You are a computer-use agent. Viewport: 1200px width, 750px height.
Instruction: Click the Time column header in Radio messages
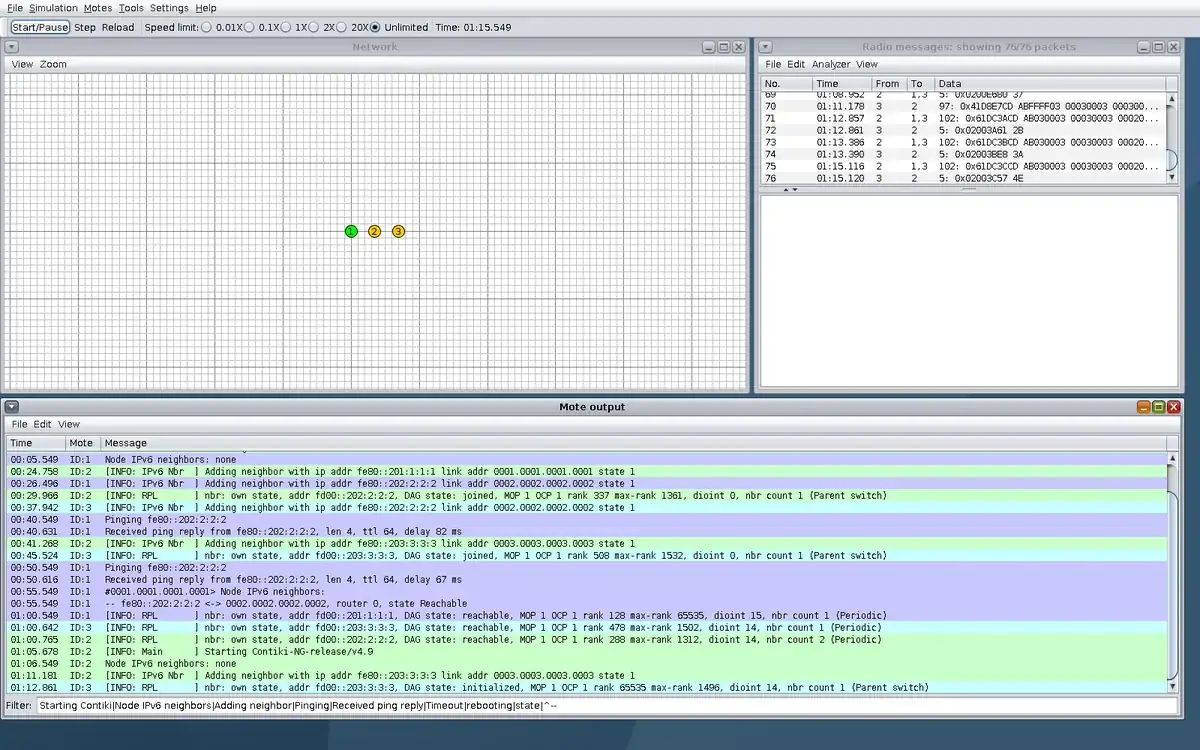point(841,84)
